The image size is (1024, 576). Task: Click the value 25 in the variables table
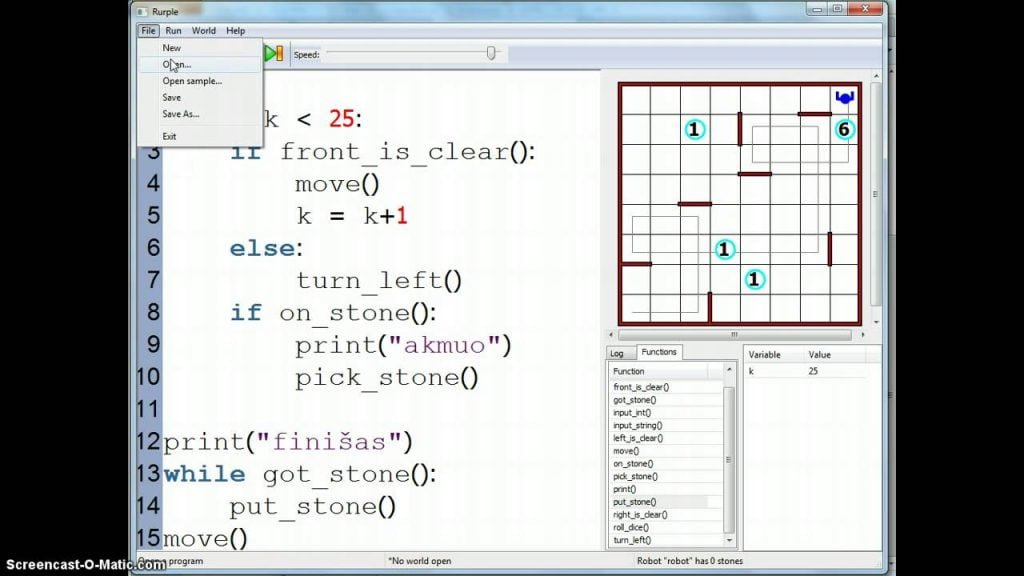click(813, 371)
